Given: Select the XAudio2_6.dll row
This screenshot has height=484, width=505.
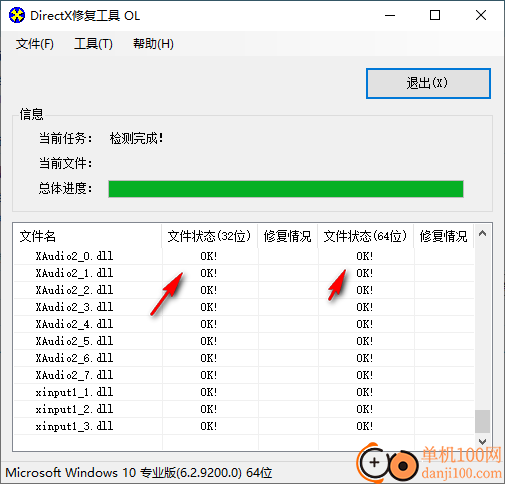Looking at the screenshot, I should click(244, 358).
